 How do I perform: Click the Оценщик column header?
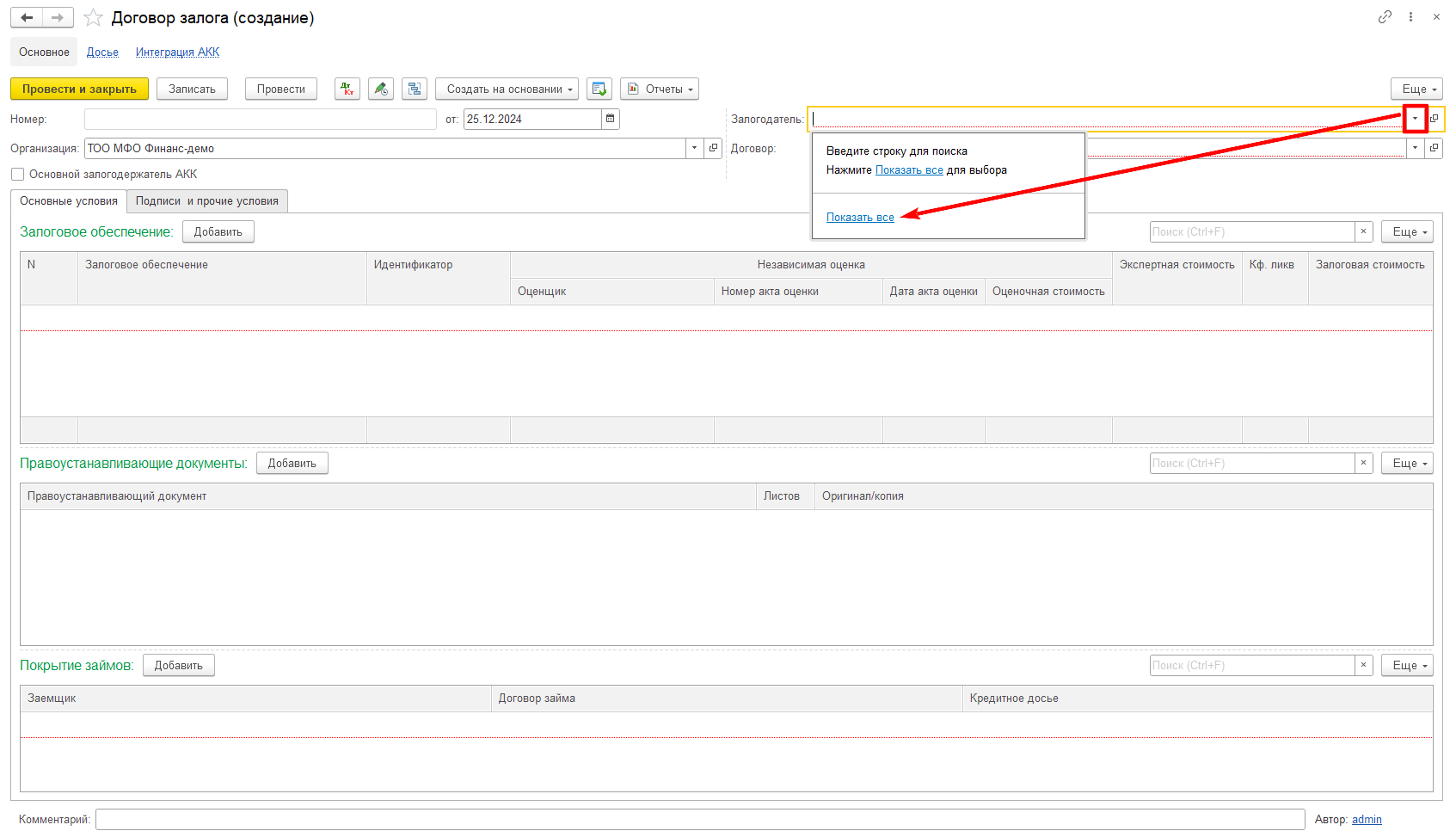click(612, 292)
